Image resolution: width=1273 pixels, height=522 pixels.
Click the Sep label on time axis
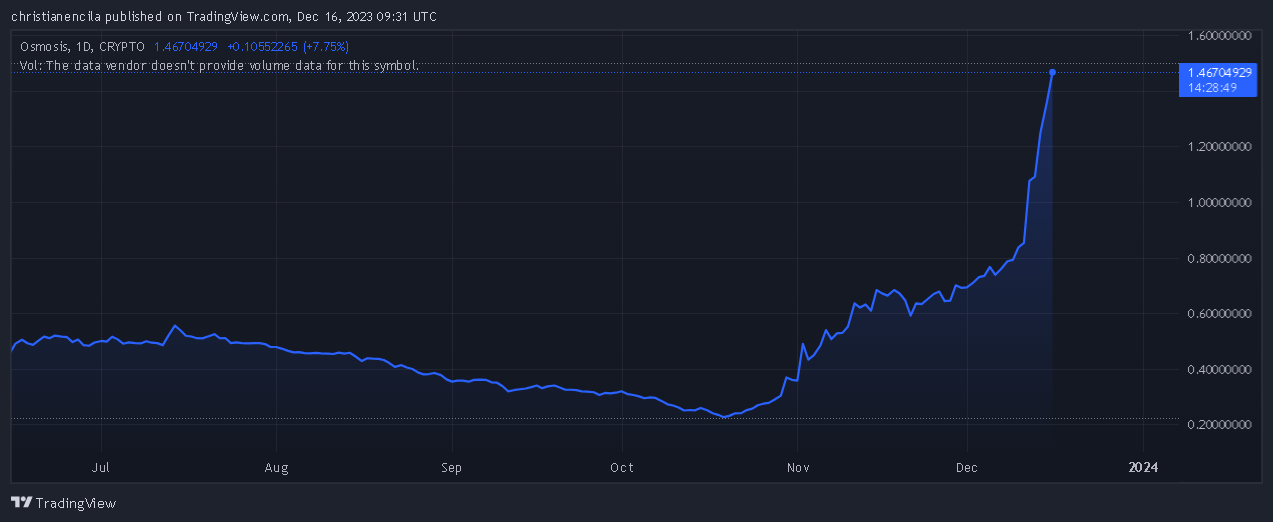coord(452,467)
